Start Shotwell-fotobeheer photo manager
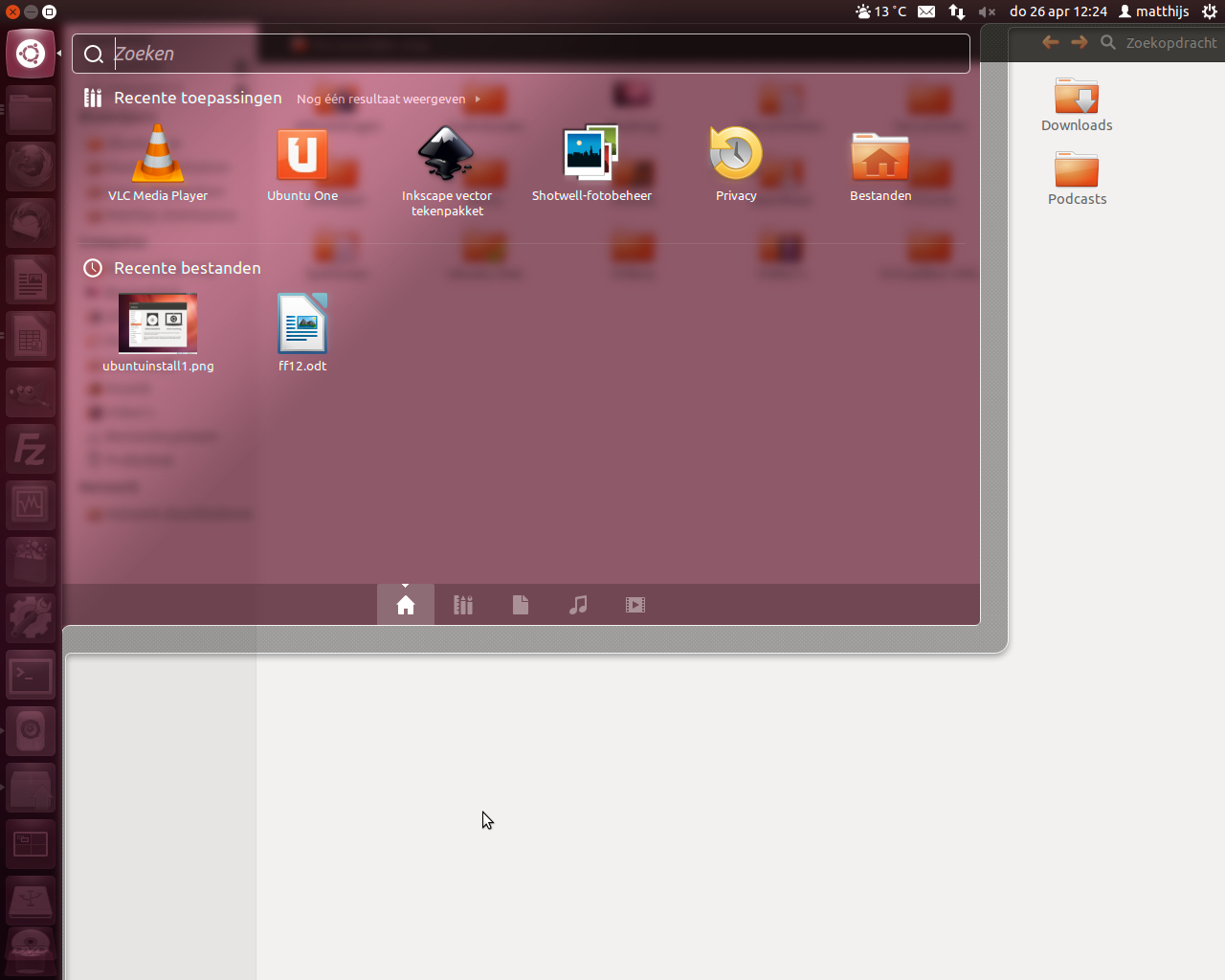Viewport: 1225px width, 980px height. click(590, 156)
